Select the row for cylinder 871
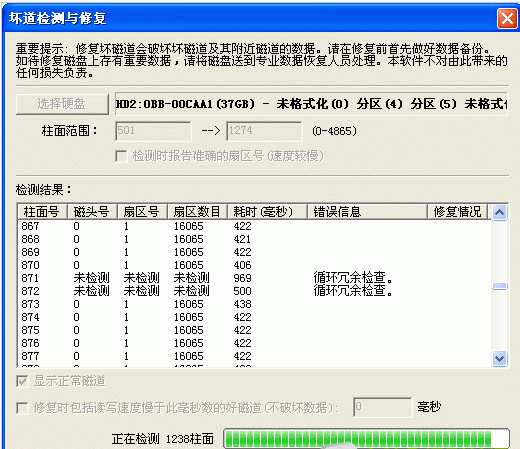 [254, 278]
